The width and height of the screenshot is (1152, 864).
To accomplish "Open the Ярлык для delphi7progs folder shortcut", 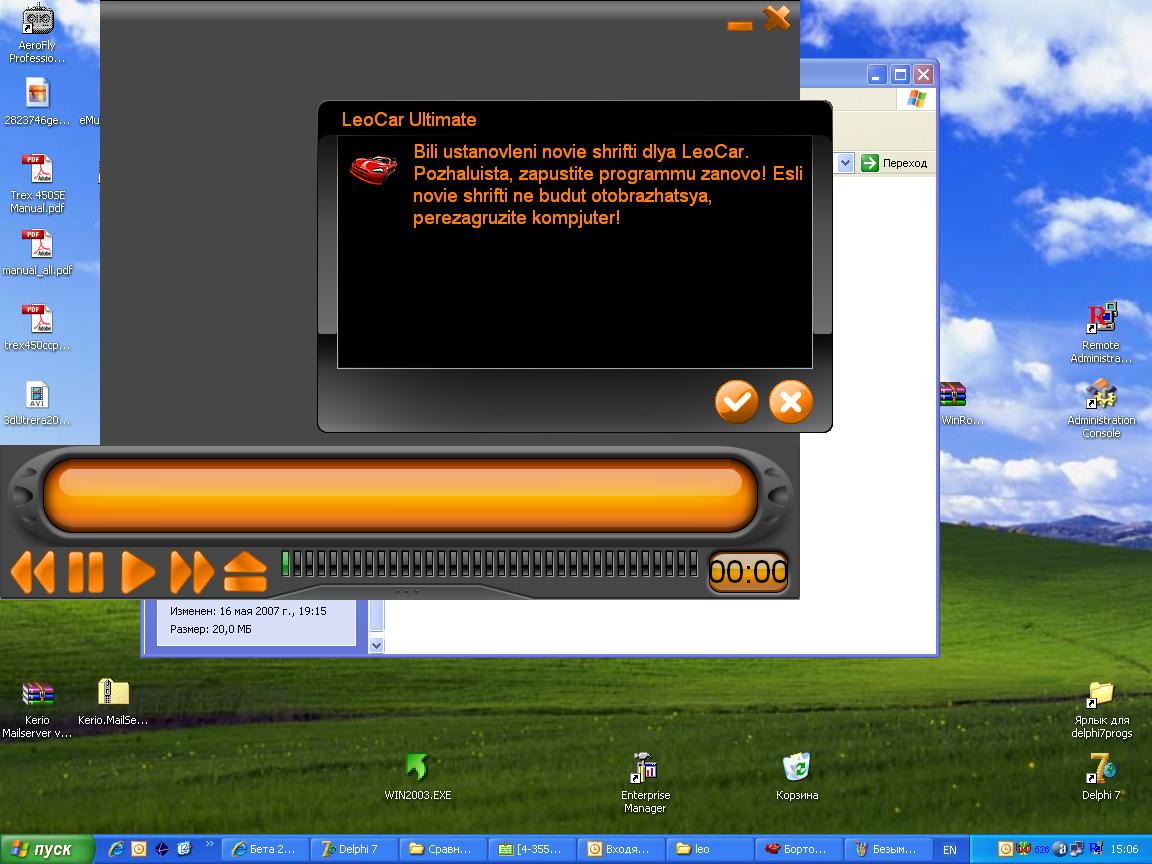I will 1101,710.
